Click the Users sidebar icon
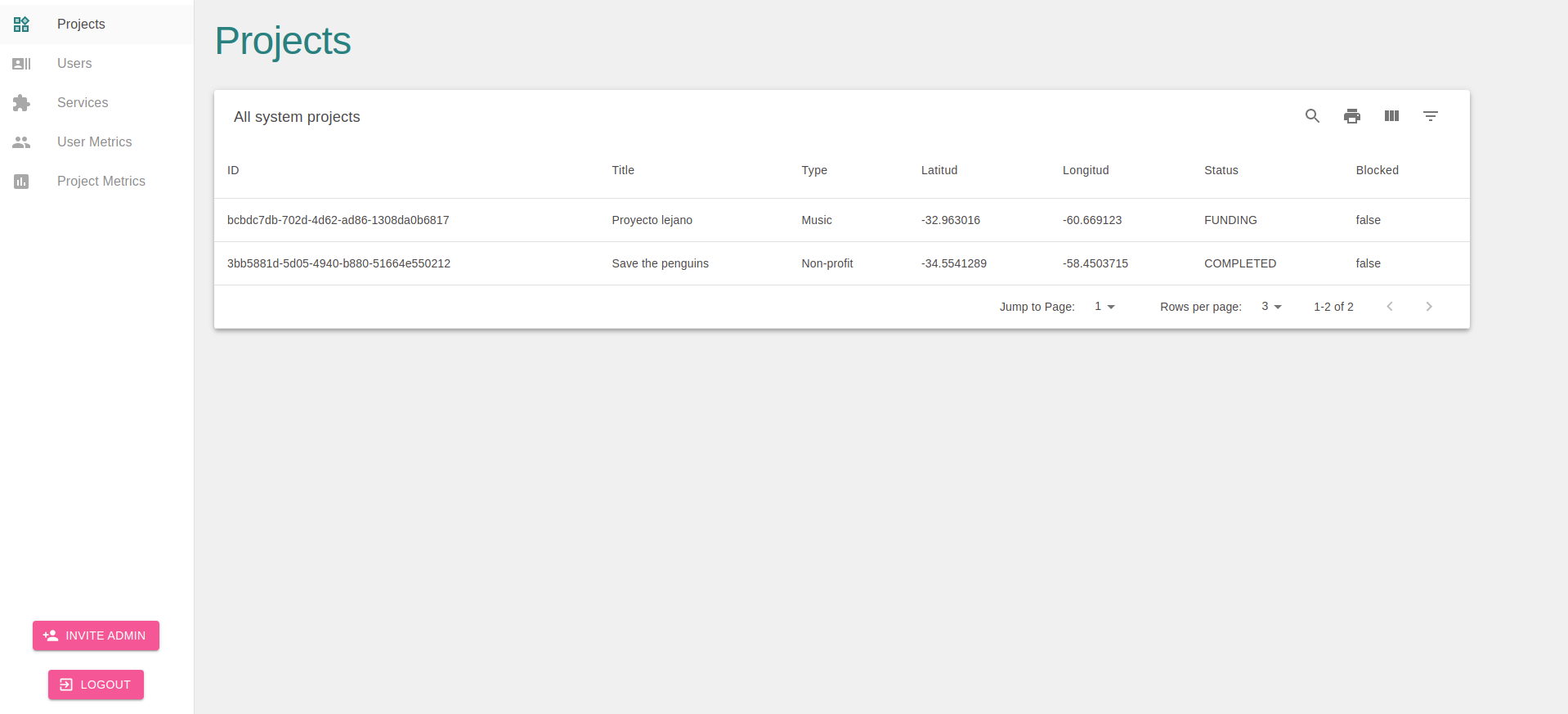Image resolution: width=1568 pixels, height=714 pixels. pyautogui.click(x=21, y=64)
